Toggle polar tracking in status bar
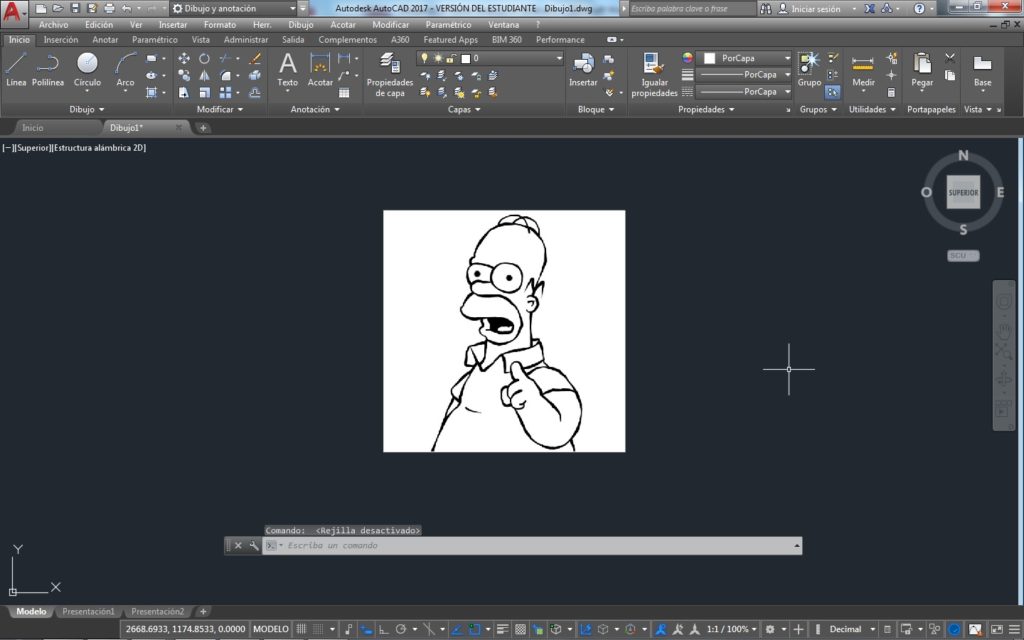Viewport: 1024px width, 640px height. (x=401, y=629)
